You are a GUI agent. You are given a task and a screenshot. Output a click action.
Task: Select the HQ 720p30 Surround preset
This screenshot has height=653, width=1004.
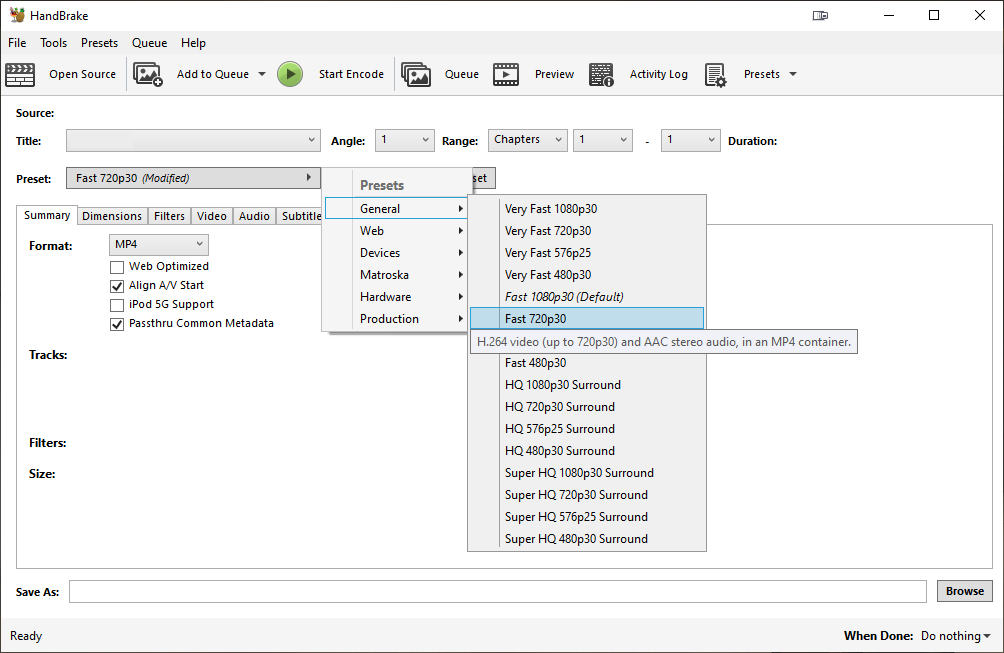[587, 407]
